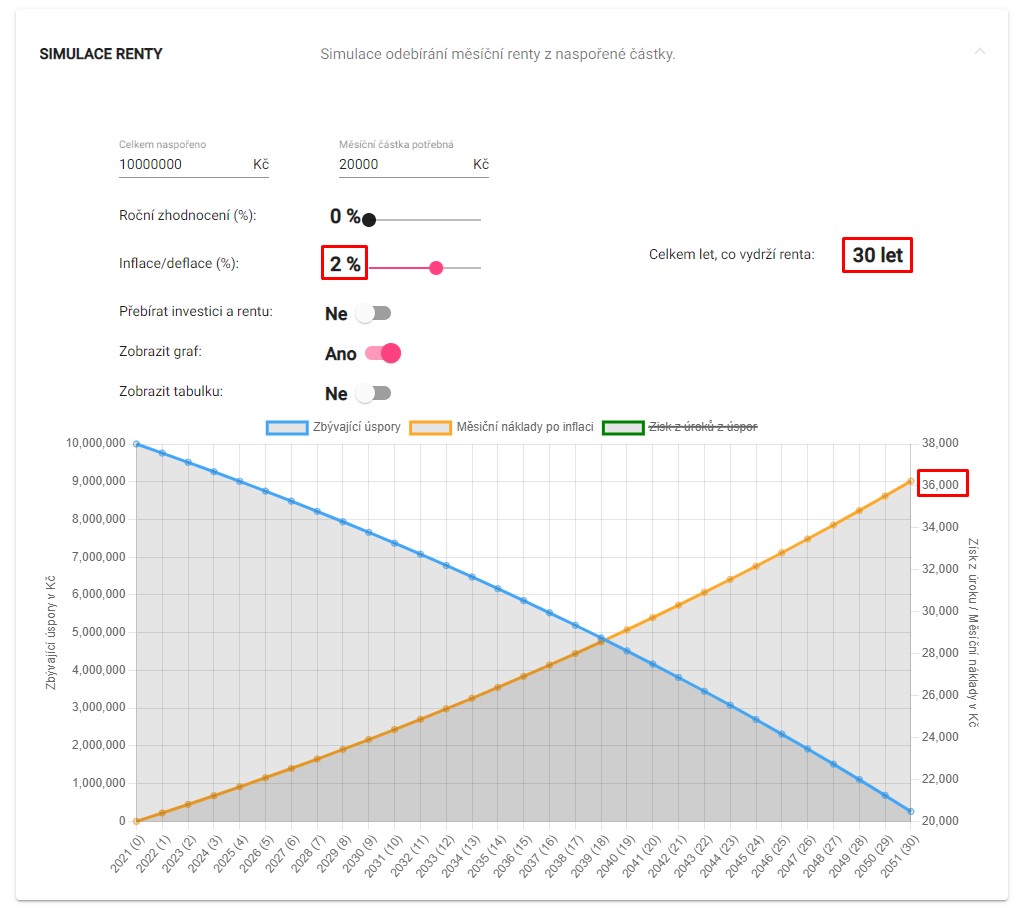Click the Měsíční částka potřebná input
The width and height of the screenshot is (1024, 908).
click(400, 164)
